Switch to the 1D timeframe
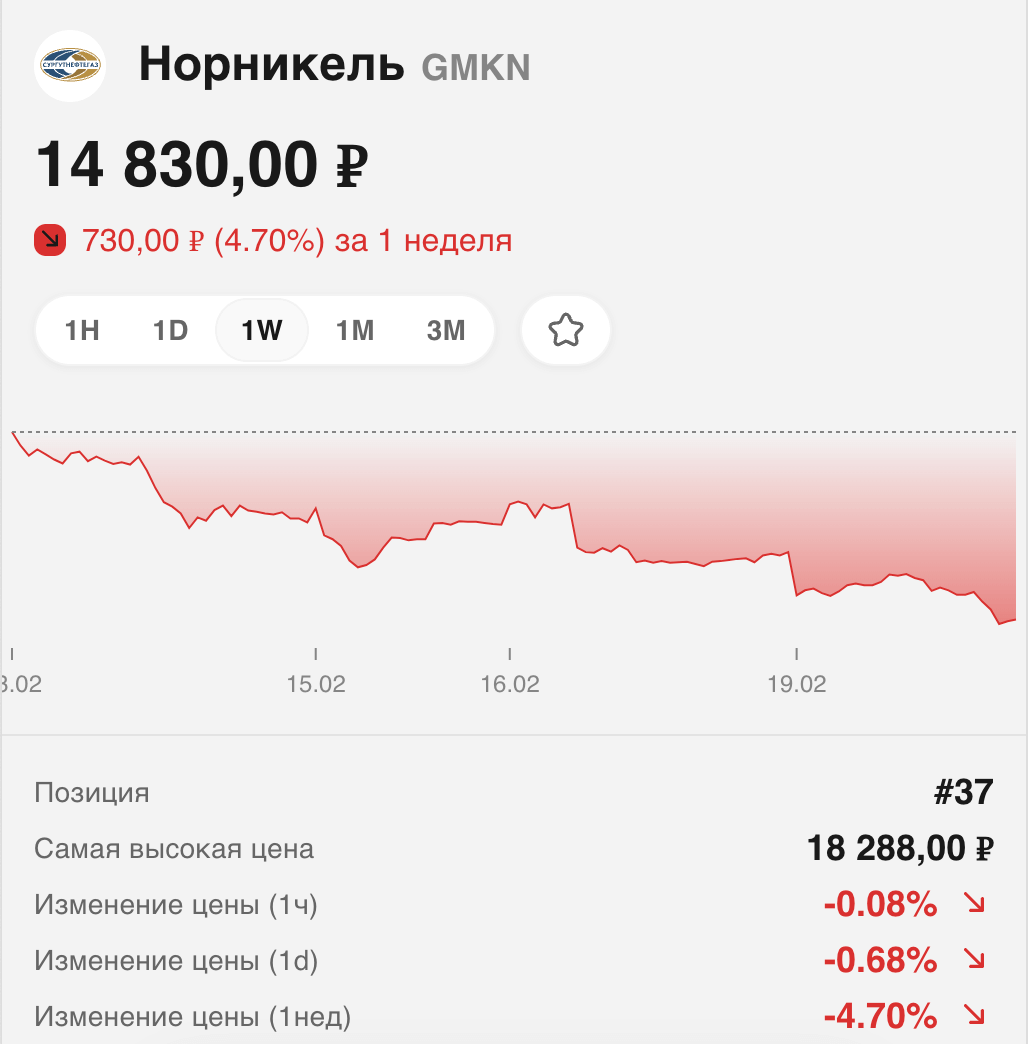Screen dimensions: 1028x1044 pyautogui.click(x=170, y=329)
